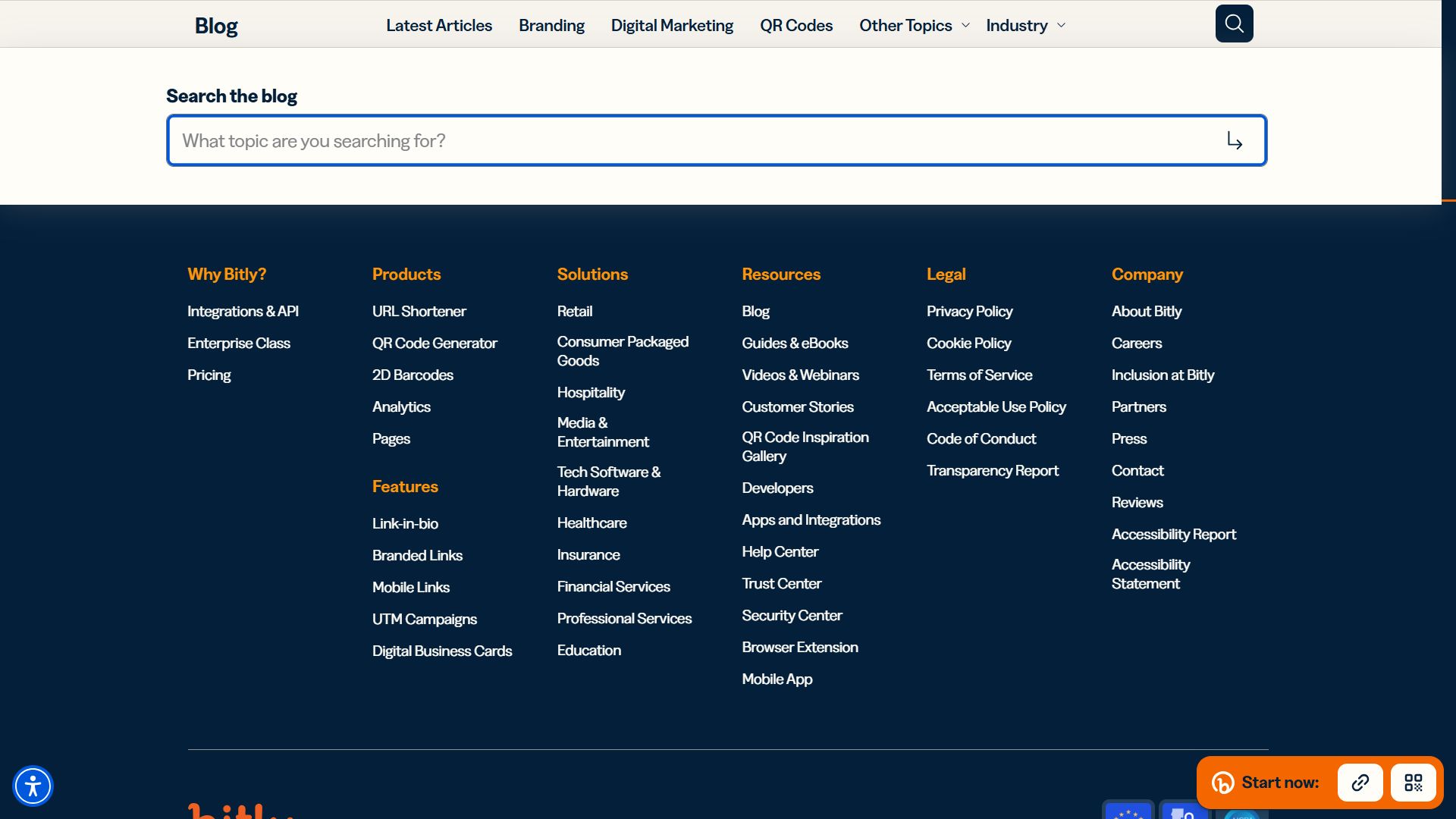
Task: Click the lock security badge in footer
Action: click(x=1183, y=812)
